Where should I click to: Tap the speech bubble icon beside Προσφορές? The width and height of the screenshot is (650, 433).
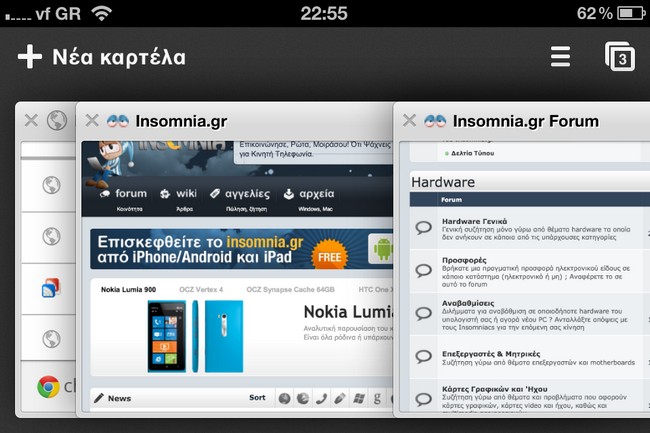(x=424, y=271)
